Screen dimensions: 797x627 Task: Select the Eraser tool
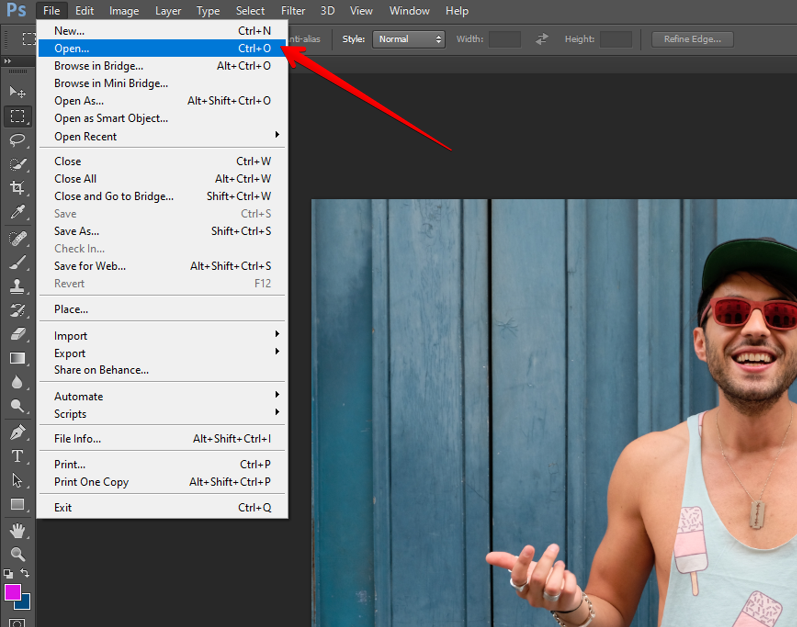coord(17,334)
